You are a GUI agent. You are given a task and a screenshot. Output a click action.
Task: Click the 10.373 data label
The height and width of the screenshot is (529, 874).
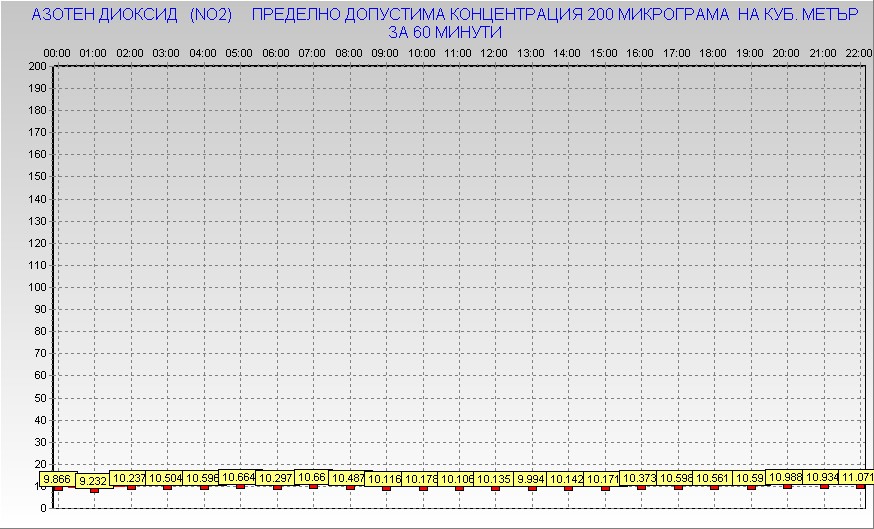click(x=640, y=478)
